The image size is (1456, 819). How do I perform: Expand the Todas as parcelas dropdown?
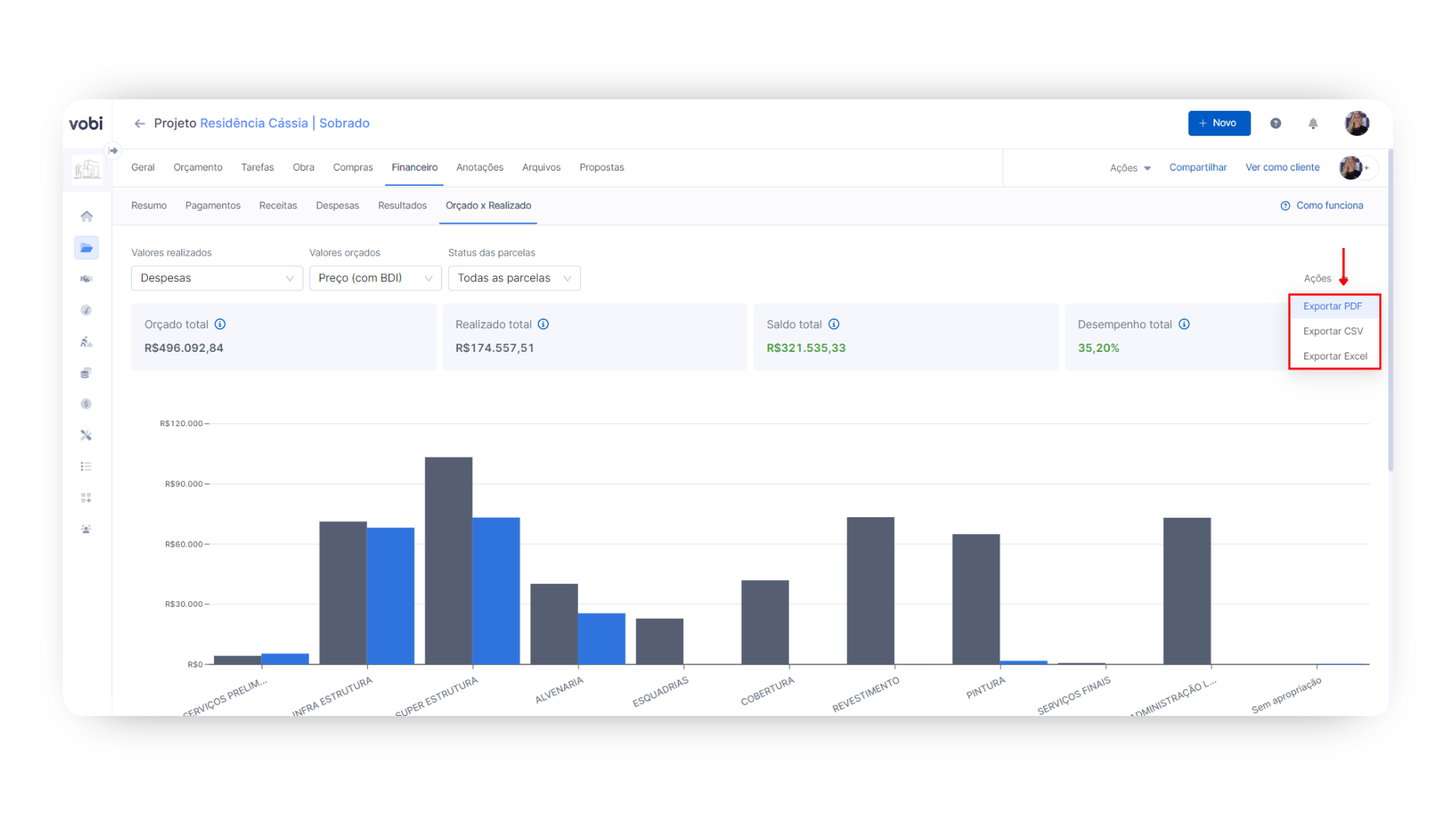point(514,278)
